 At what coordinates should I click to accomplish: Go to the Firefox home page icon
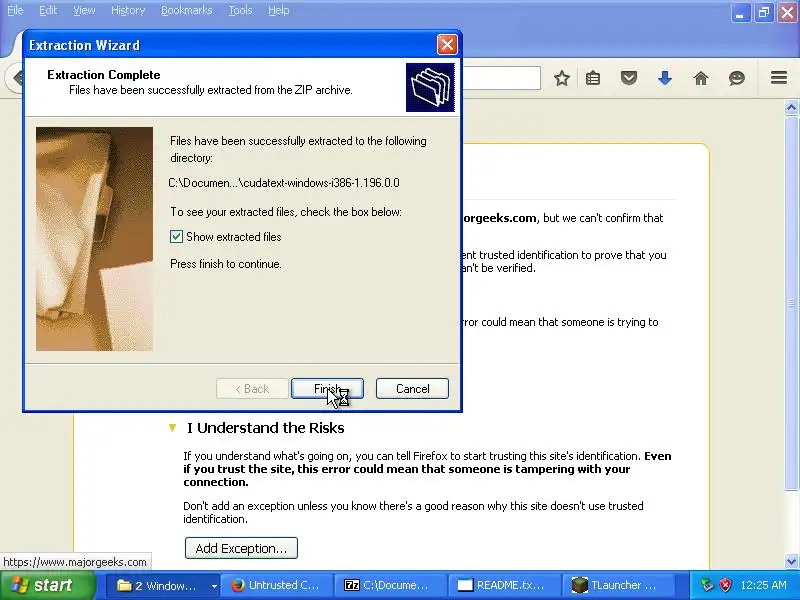click(701, 78)
